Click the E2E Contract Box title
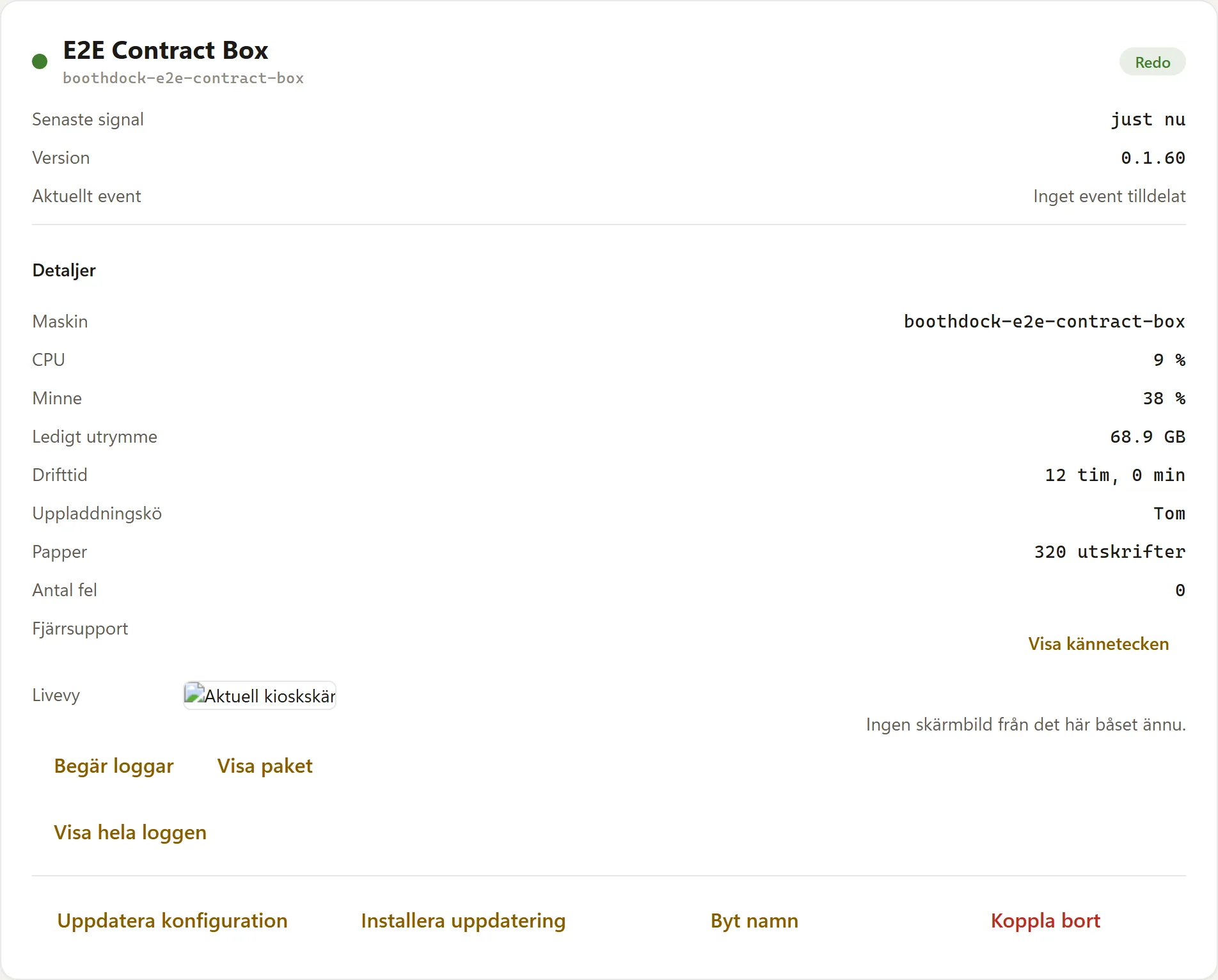 (166, 50)
